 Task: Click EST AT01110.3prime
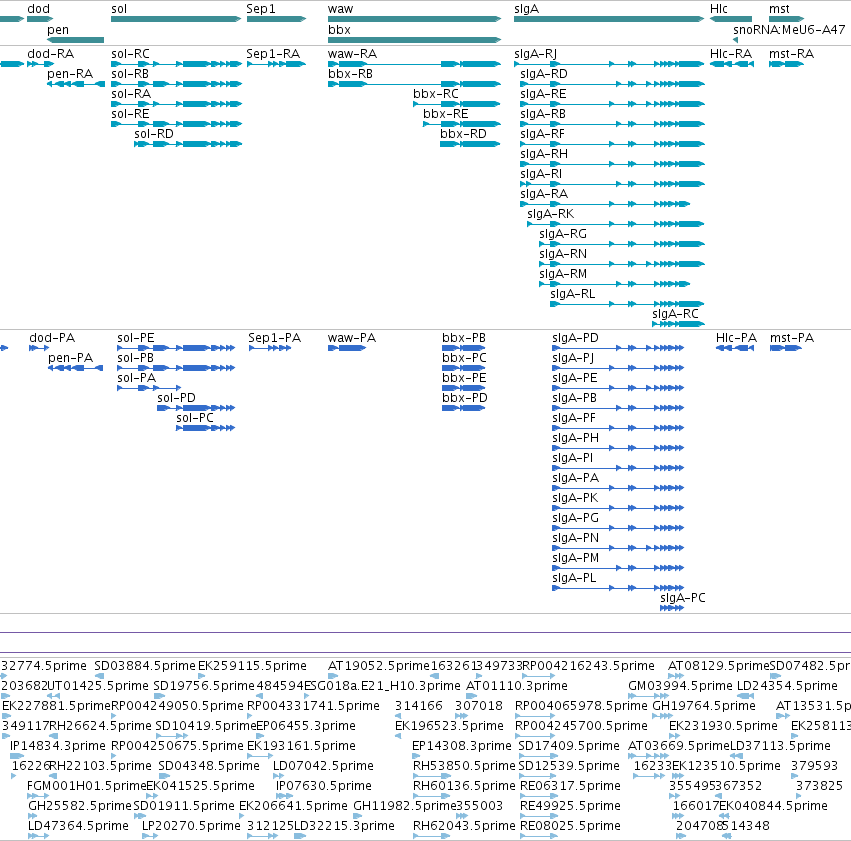[x=517, y=686]
